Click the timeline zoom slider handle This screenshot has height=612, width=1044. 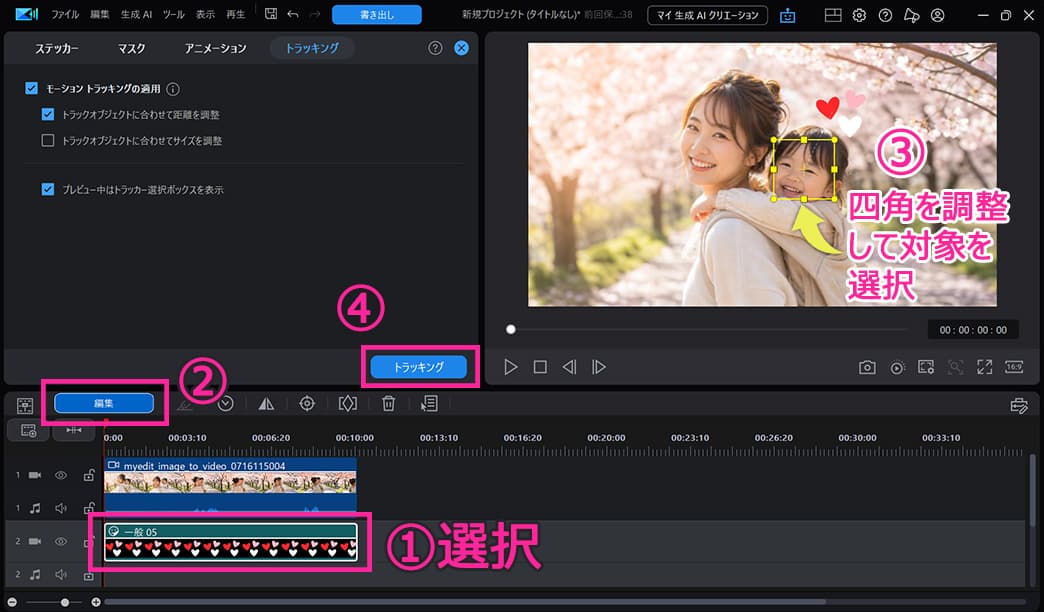tap(65, 602)
